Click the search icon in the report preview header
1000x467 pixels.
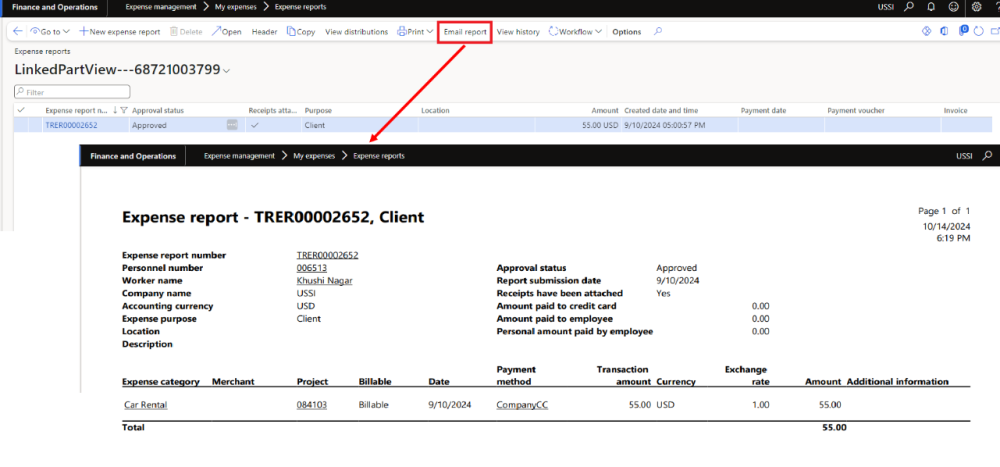tap(987, 156)
